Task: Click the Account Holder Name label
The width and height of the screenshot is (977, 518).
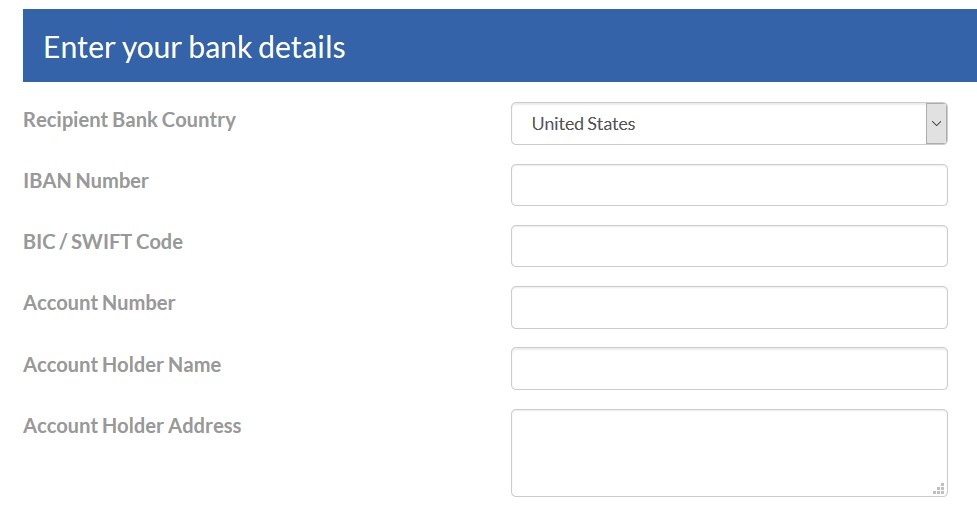Action: 122,365
